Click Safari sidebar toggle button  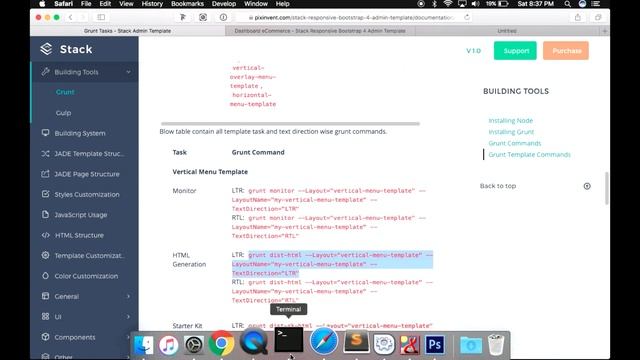click(x=101, y=17)
